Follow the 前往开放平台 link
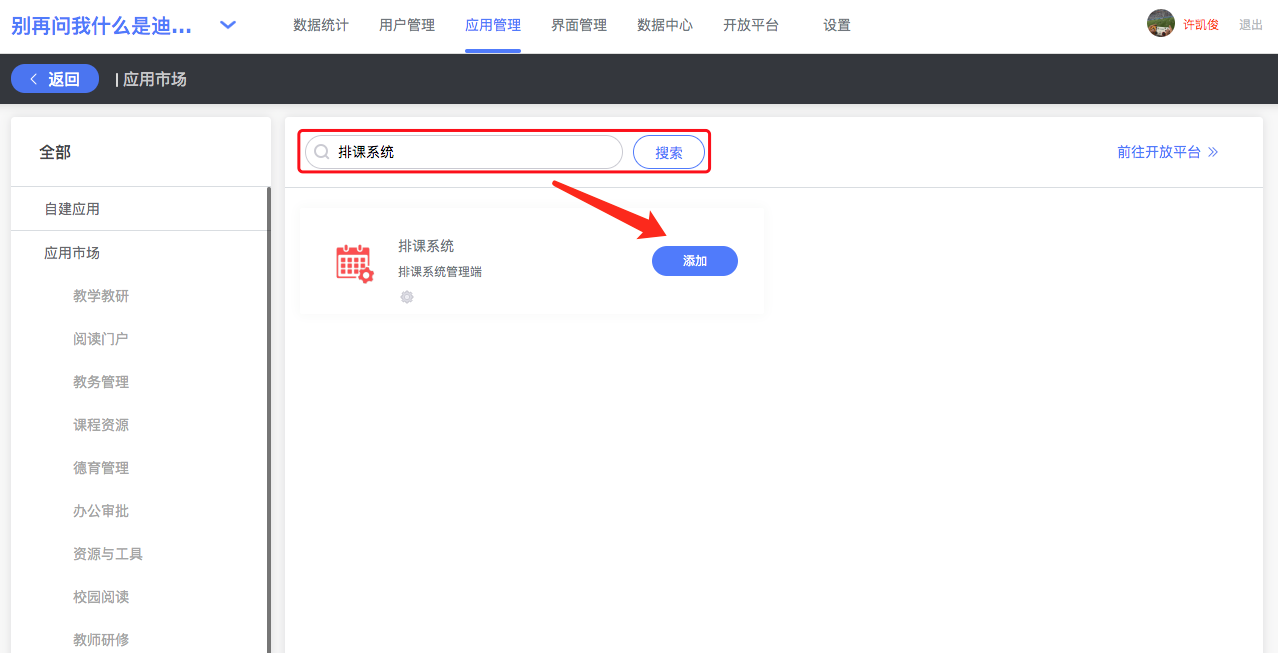 (x=1168, y=152)
